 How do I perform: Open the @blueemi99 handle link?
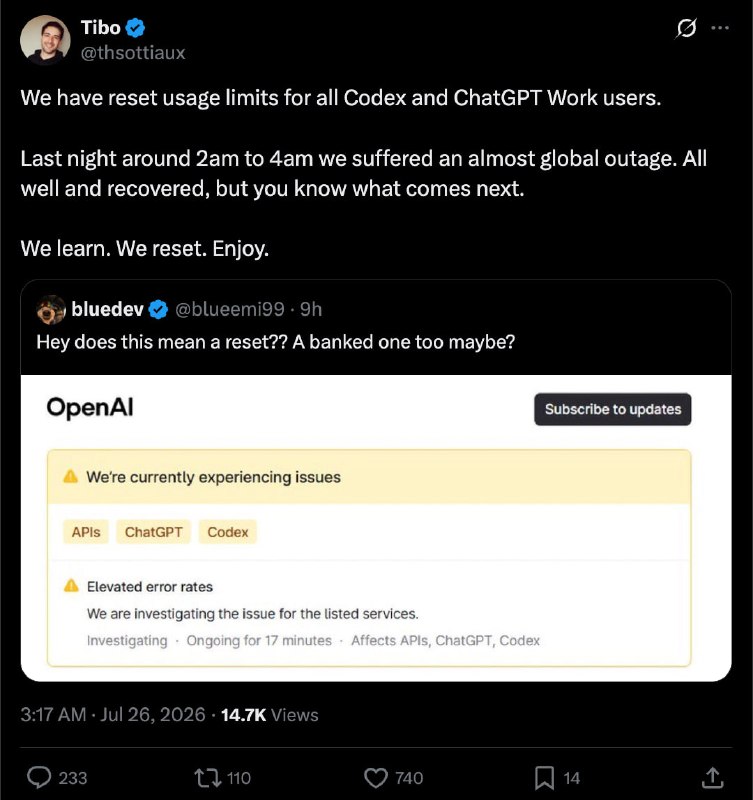[x=230, y=309]
